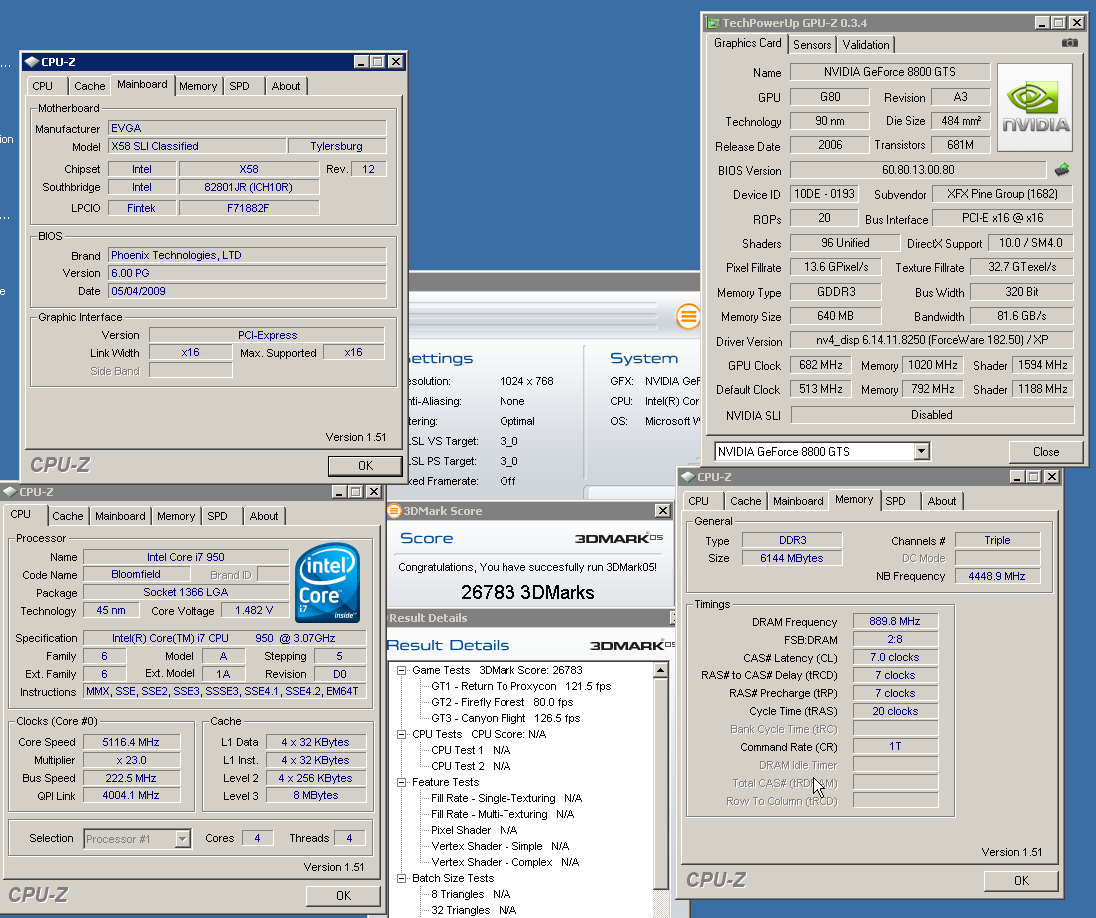Click the X58 SLI Classified model field
1096x918 pixels.
point(197,146)
